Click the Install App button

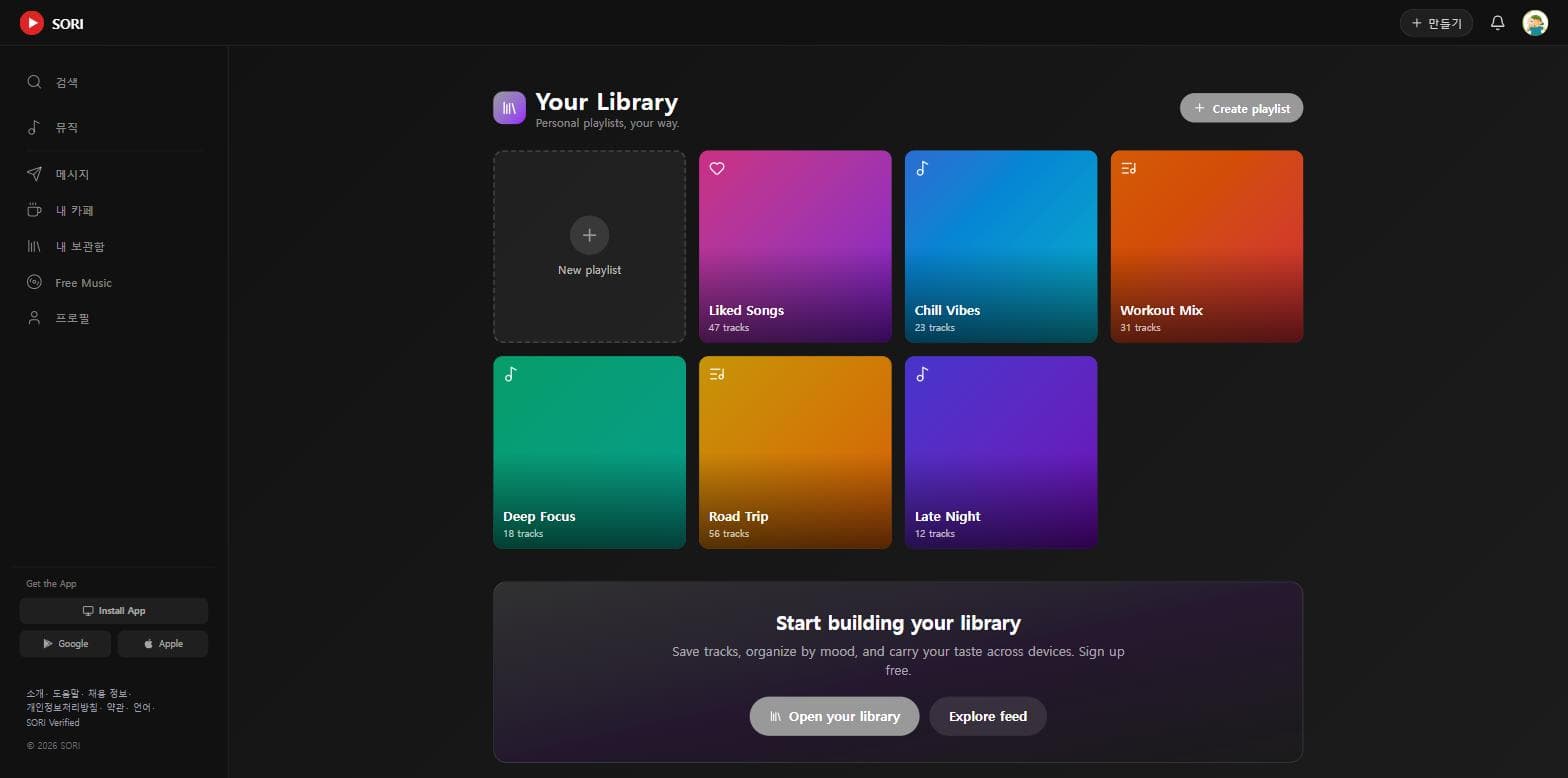(x=114, y=611)
